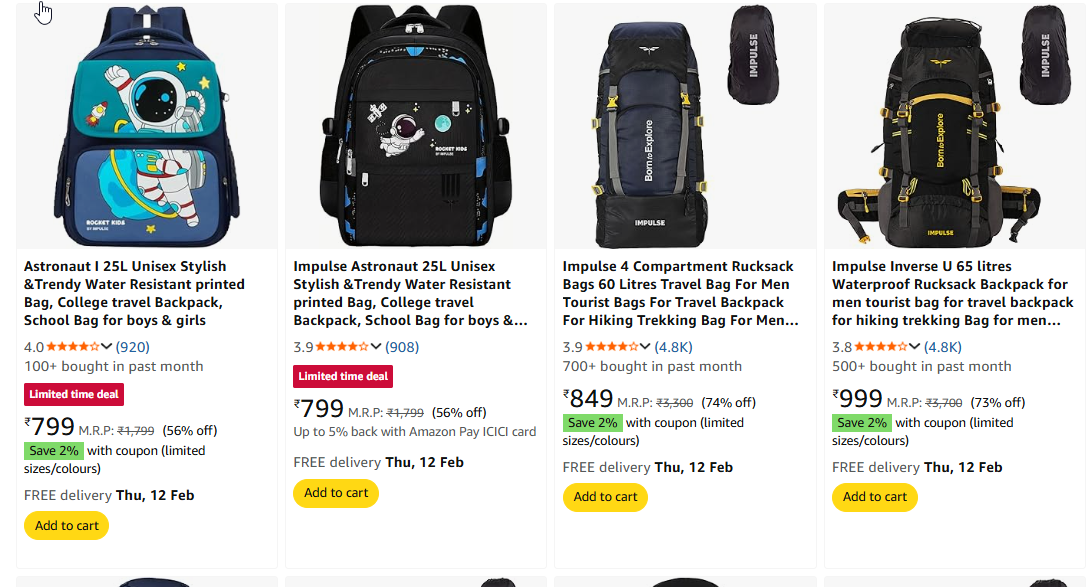Open the black Rocket Kids backpack image

416,127
